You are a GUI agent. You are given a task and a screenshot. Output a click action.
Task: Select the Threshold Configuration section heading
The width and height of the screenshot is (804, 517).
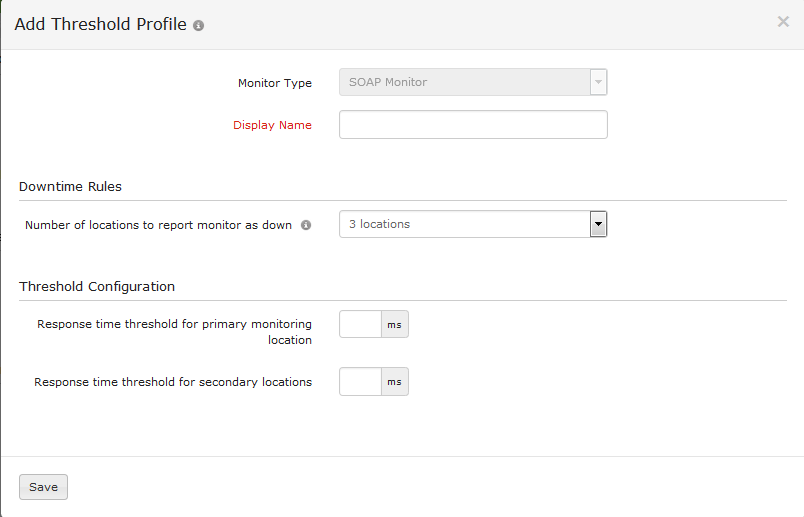pos(97,286)
